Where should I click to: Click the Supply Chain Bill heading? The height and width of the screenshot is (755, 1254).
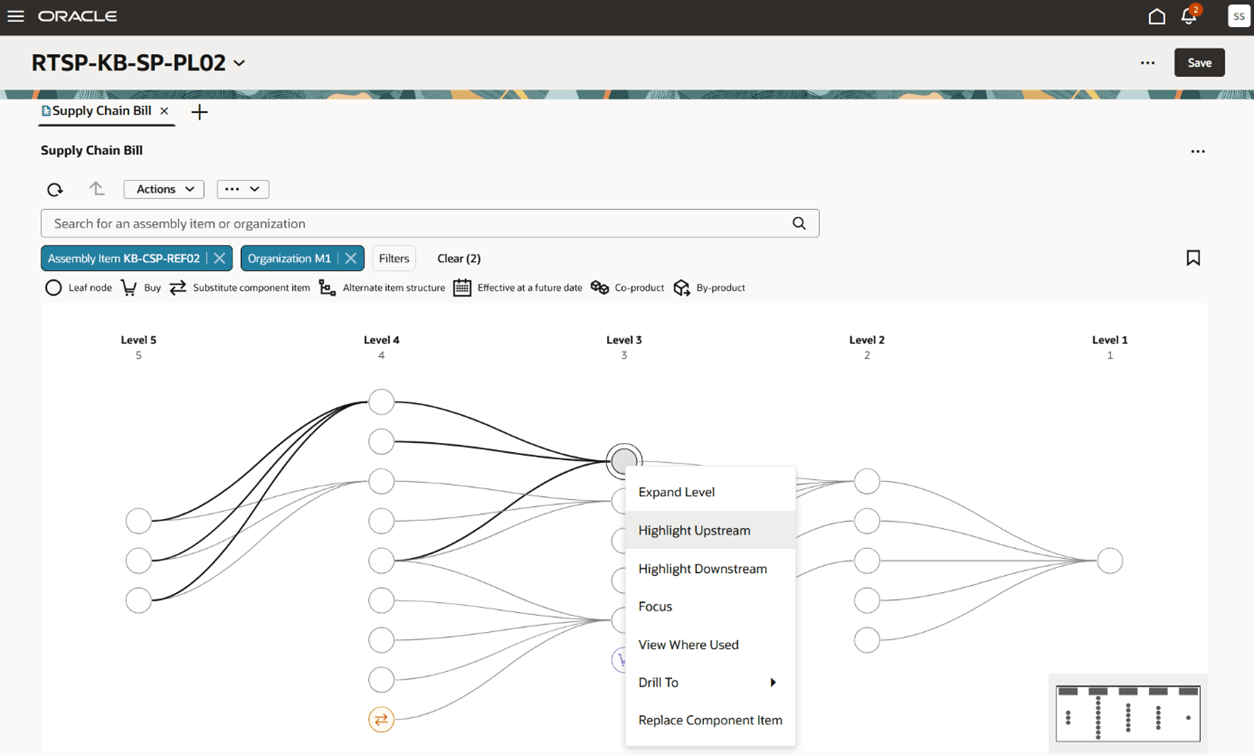(x=92, y=150)
